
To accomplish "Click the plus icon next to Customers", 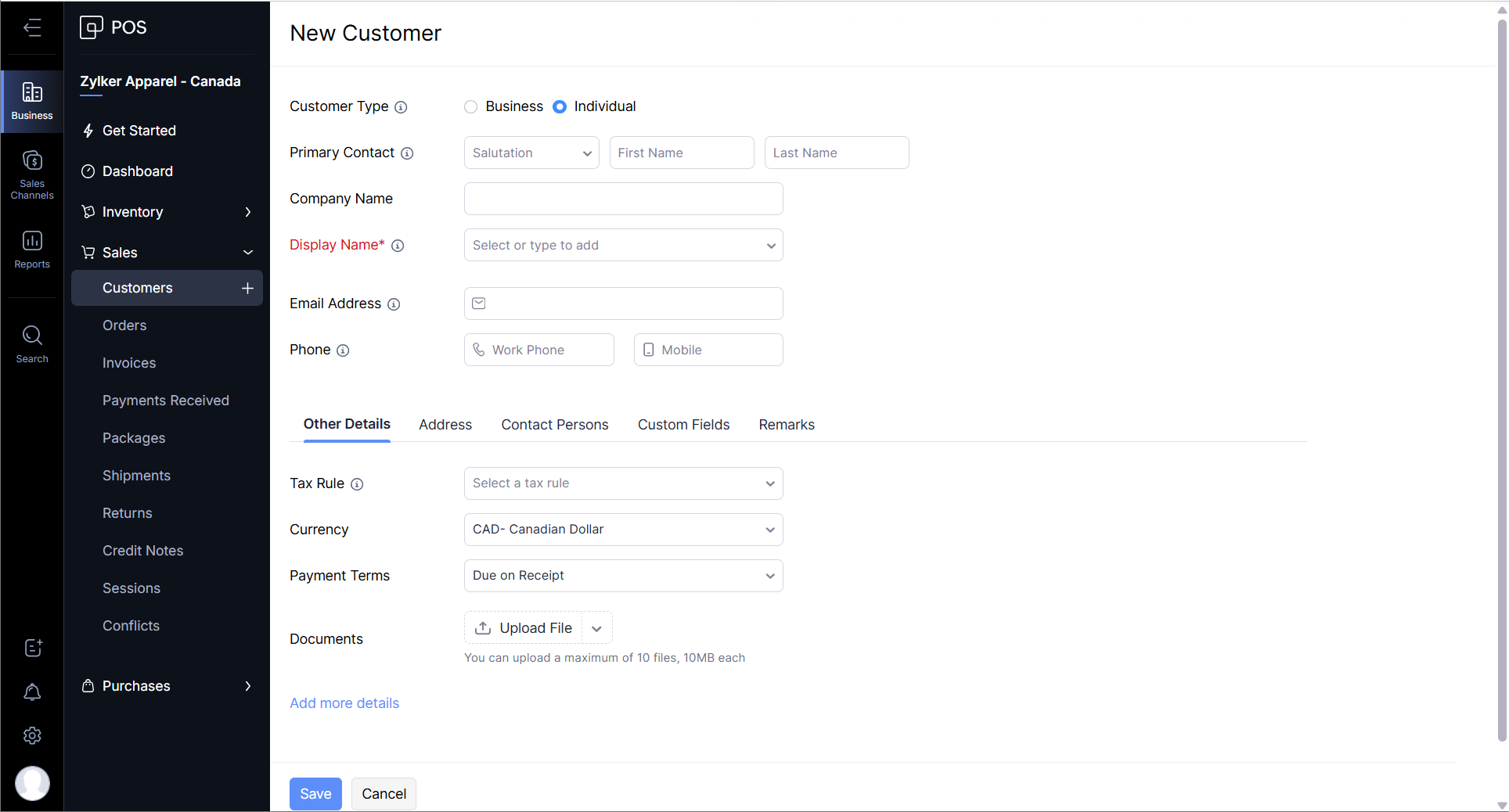I will coord(247,288).
